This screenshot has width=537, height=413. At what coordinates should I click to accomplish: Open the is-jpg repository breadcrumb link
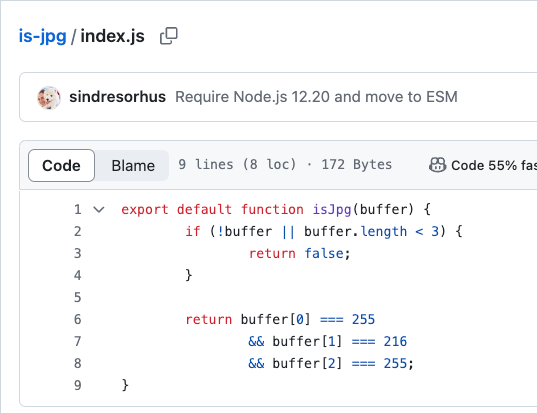tap(42, 36)
